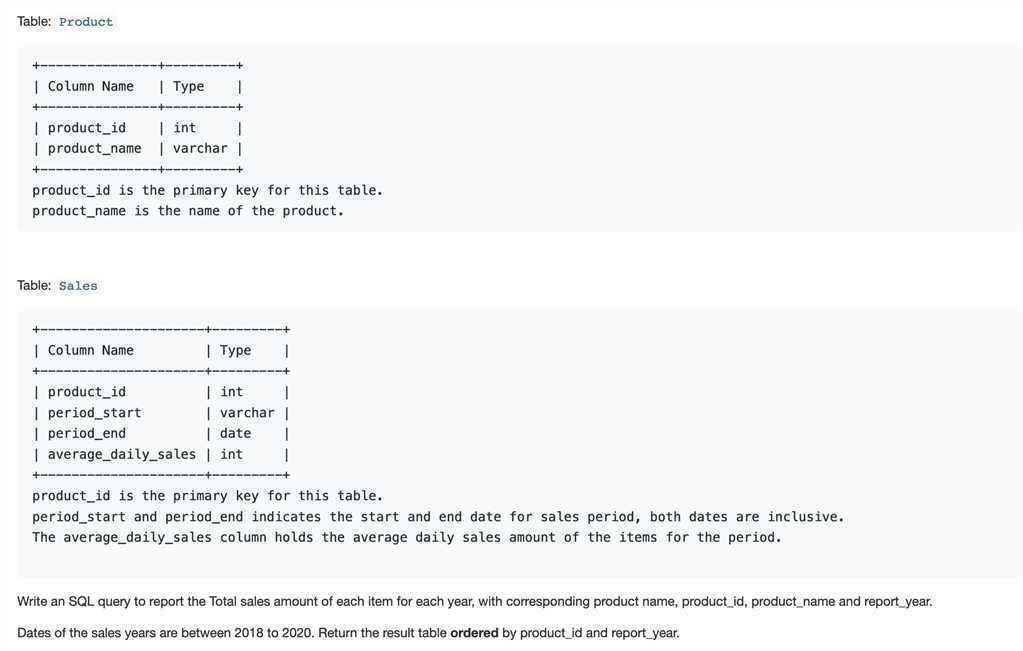Click Type header in Sales table
1023x651 pixels.
pyautogui.click(x=235, y=350)
